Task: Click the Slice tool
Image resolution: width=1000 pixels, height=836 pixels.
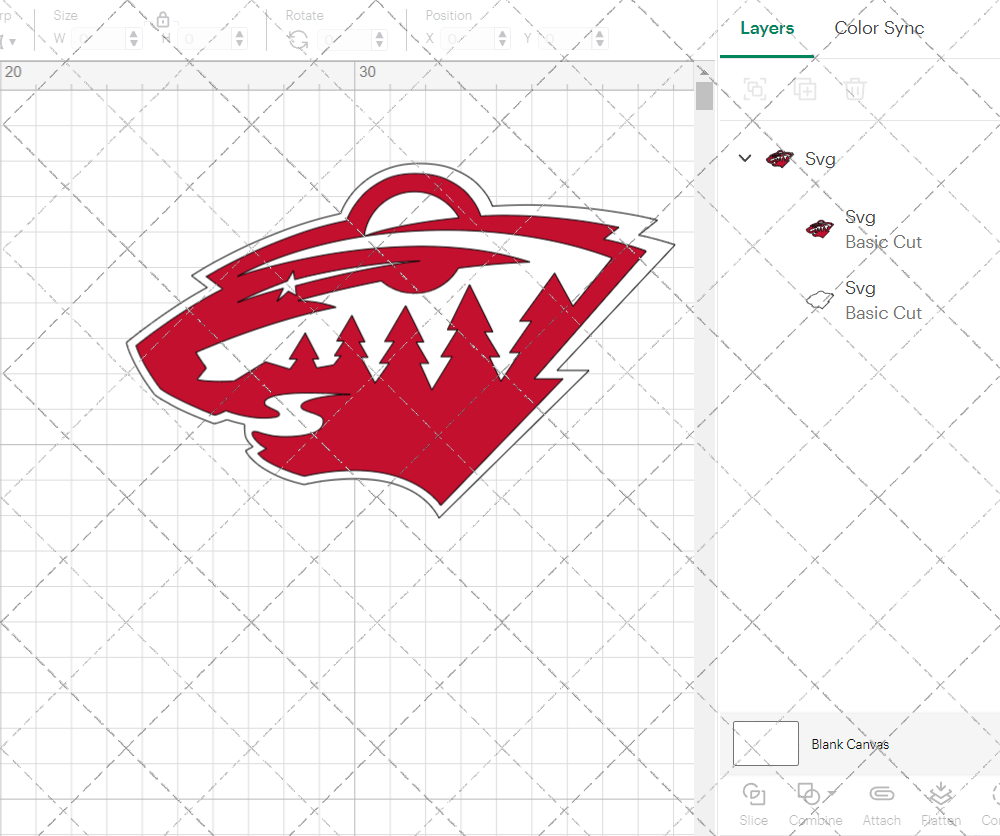Action: pos(754,804)
